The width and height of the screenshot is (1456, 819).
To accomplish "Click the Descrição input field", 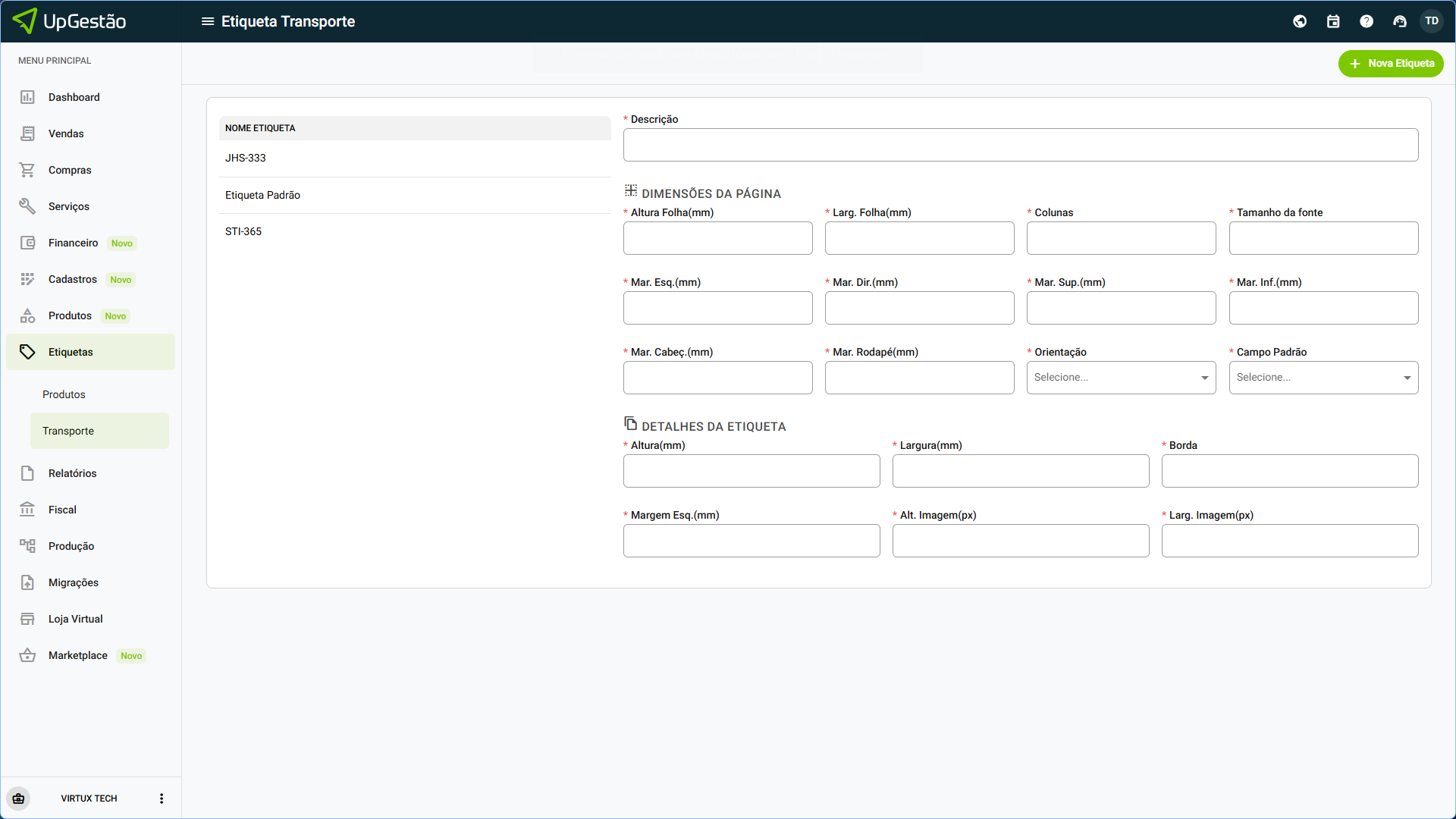I will click(x=1020, y=145).
